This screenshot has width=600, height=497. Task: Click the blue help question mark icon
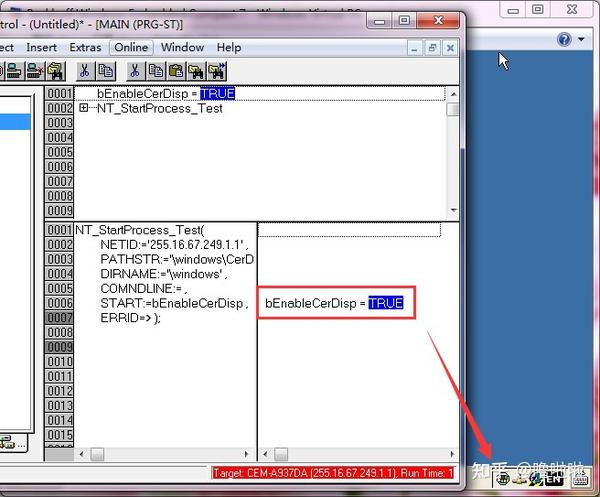(564, 39)
